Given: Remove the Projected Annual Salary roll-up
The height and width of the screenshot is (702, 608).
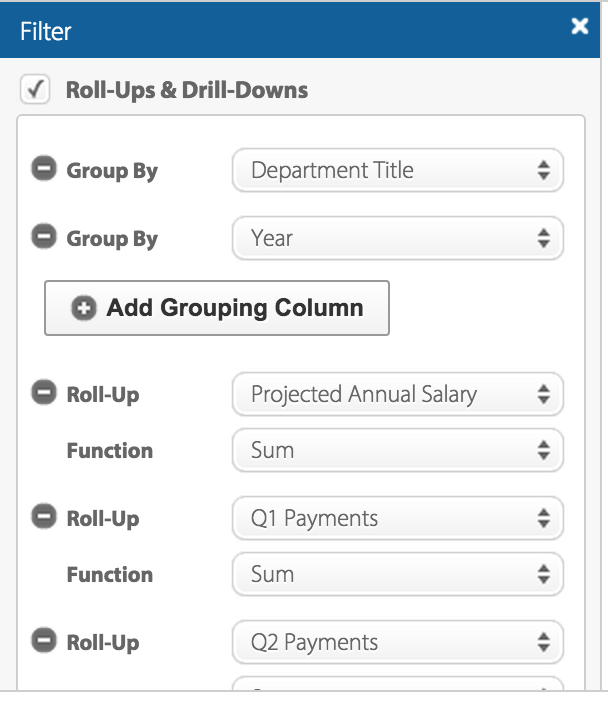Looking at the screenshot, I should click(x=43, y=394).
